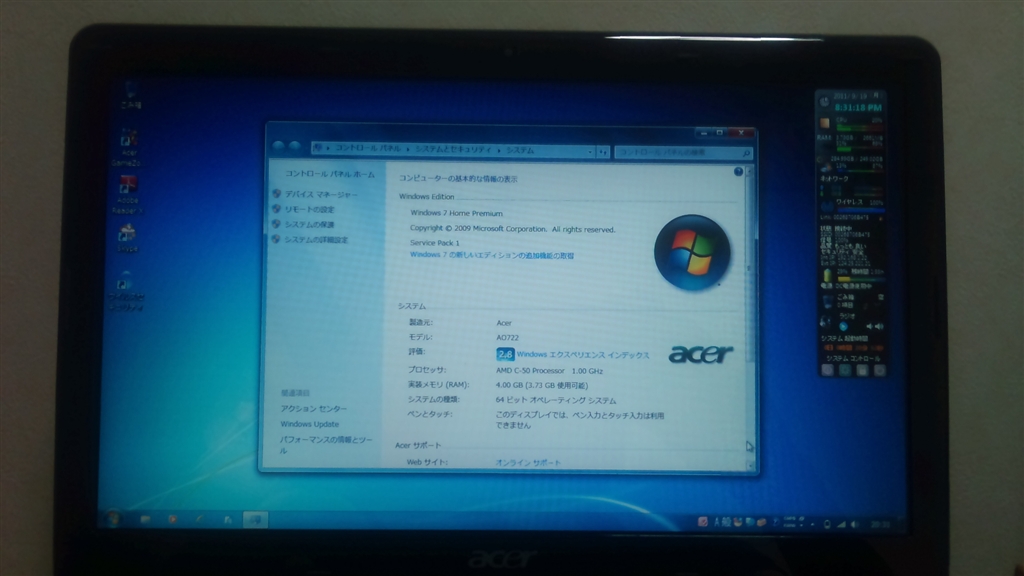Open システムの詳細設定 link

coord(315,240)
